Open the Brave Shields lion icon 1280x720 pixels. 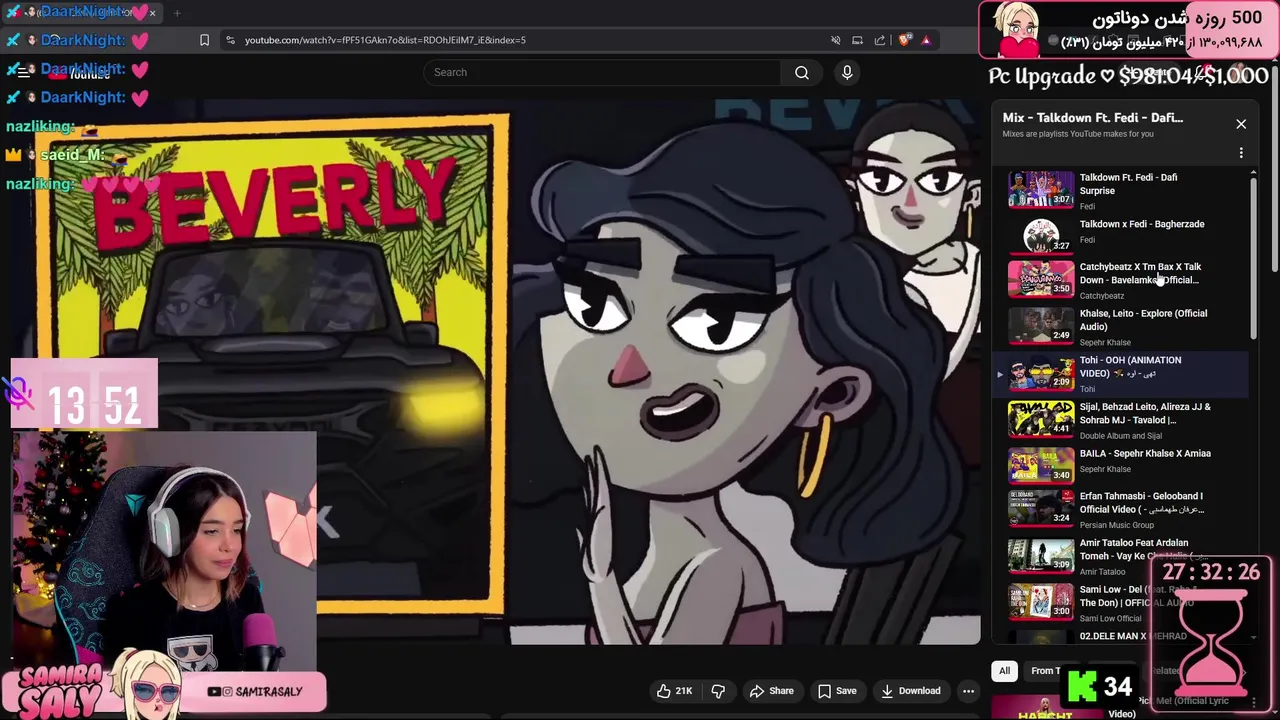tap(904, 40)
